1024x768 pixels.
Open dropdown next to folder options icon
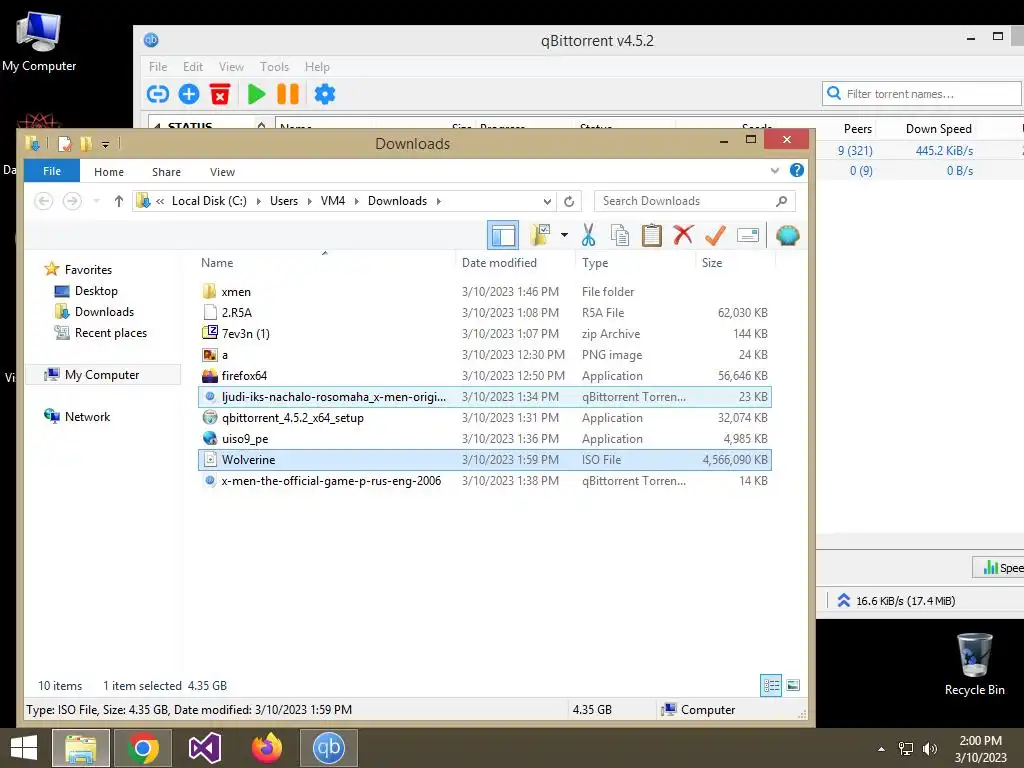(x=564, y=235)
